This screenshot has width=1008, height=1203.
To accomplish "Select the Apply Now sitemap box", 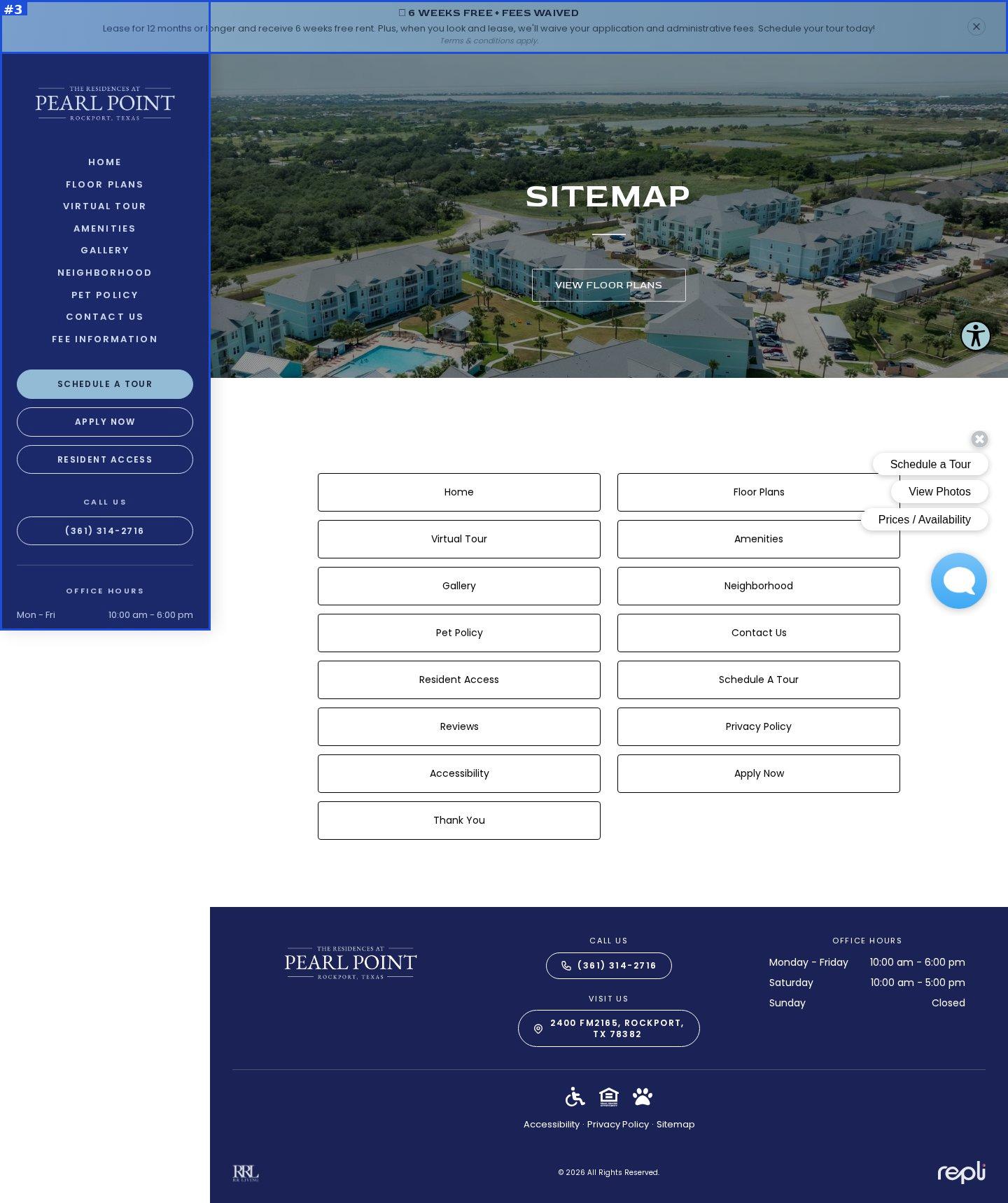I will 759,774.
